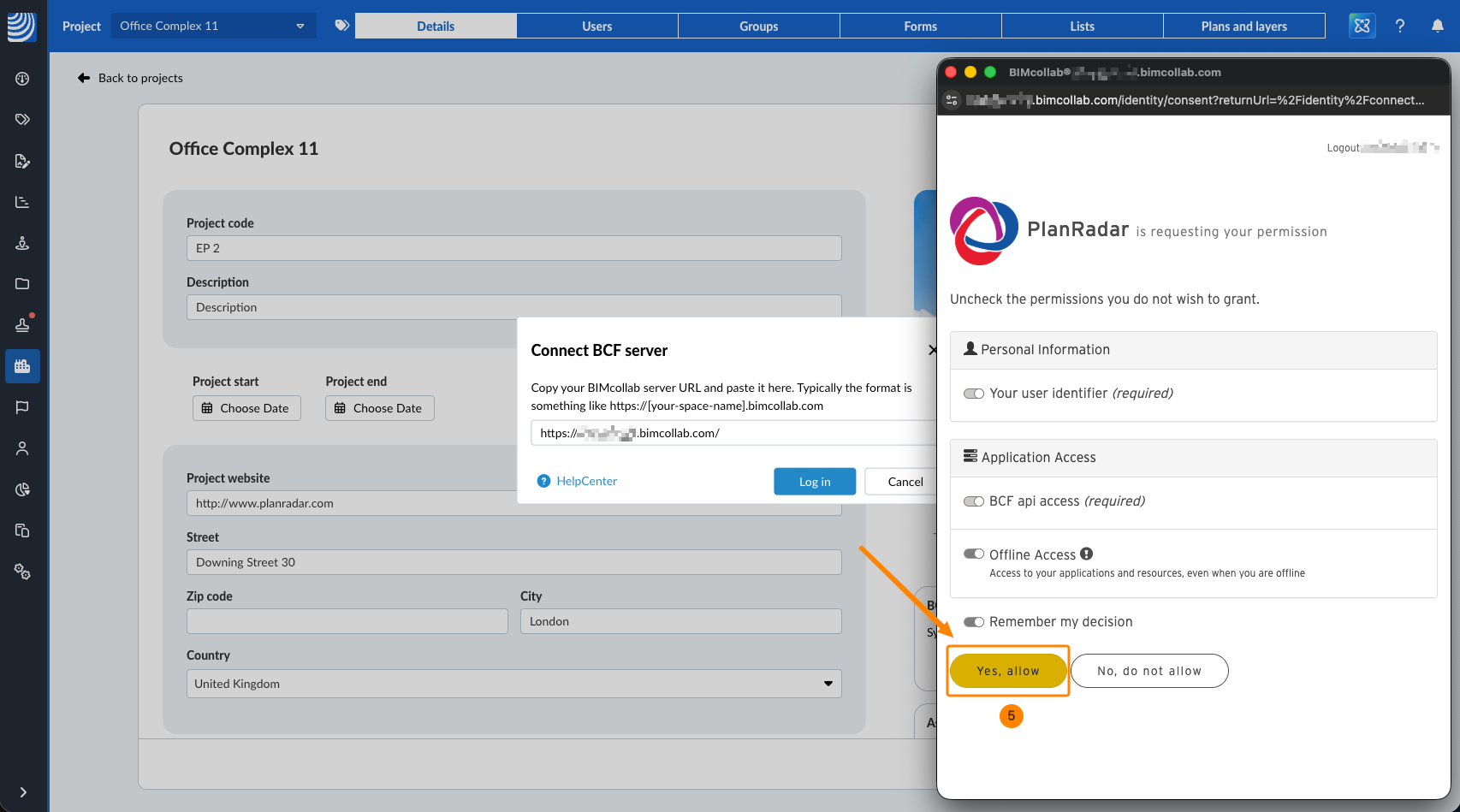
Task: Click No, do not allow button
Action: pyautogui.click(x=1149, y=671)
